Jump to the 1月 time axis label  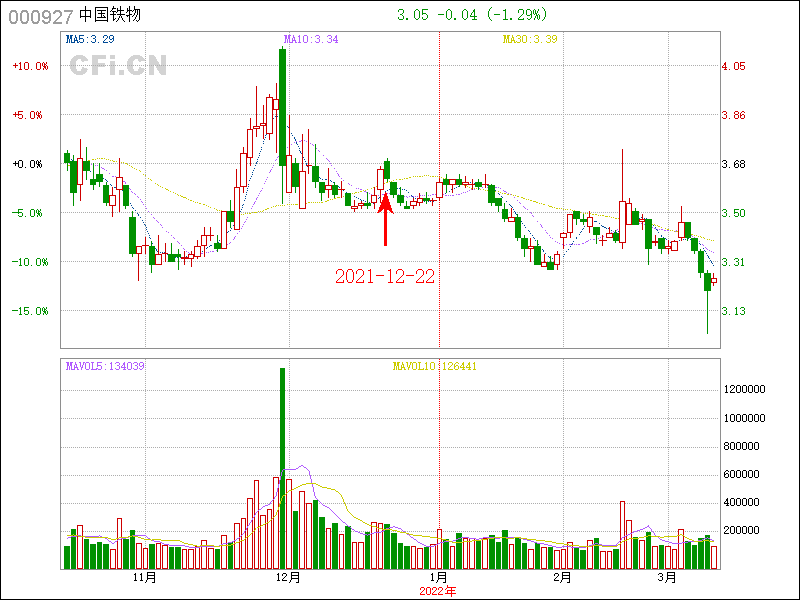pyautogui.click(x=438, y=578)
